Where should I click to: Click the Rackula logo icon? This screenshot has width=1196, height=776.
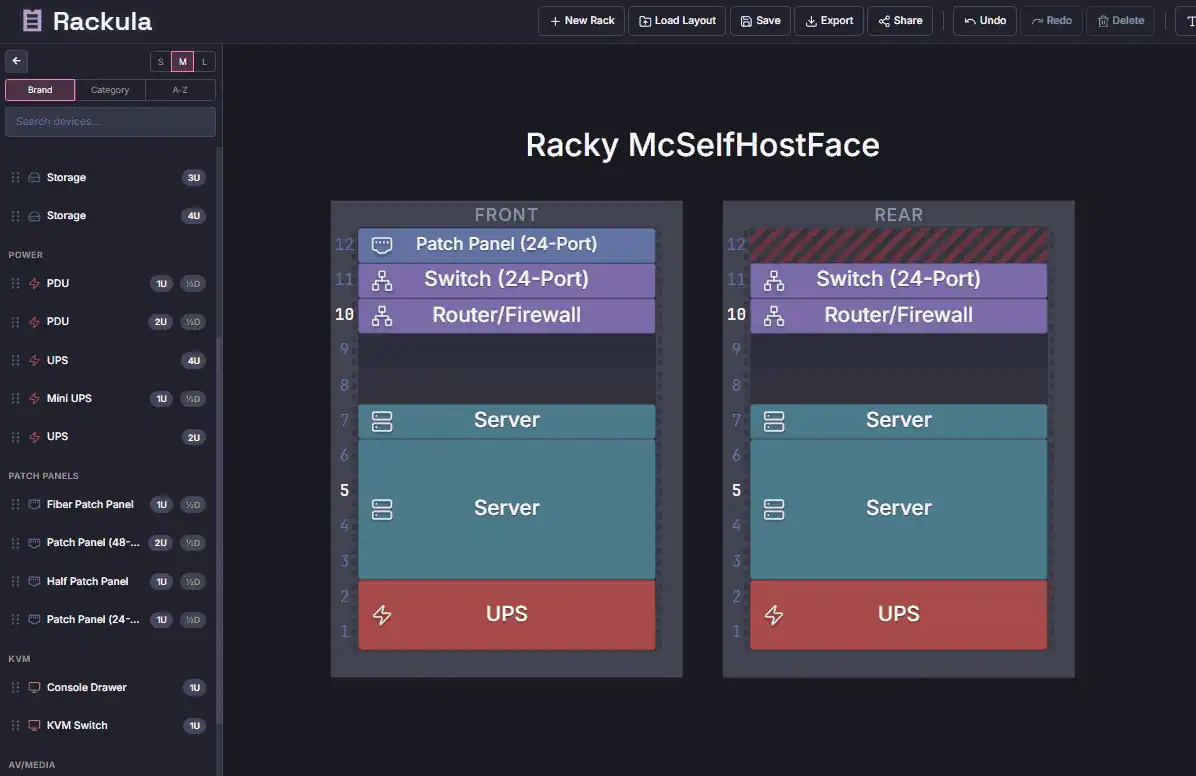[32, 21]
